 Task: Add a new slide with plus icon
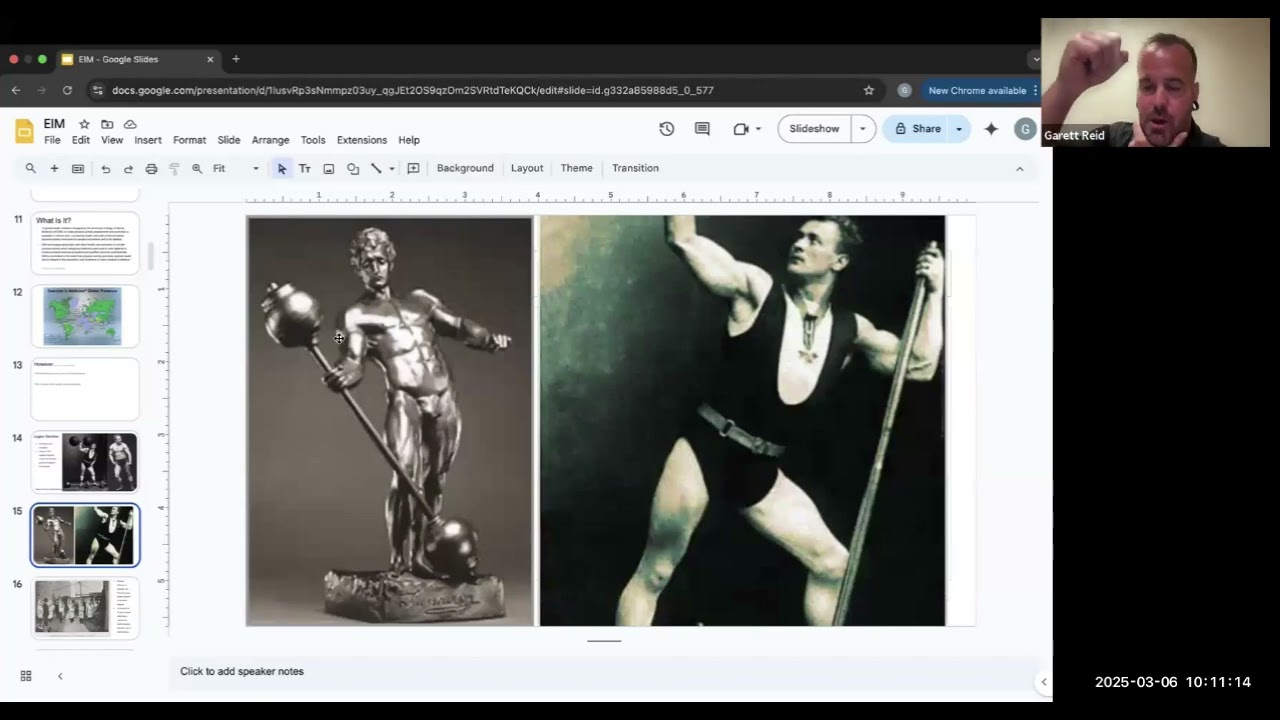pos(54,168)
